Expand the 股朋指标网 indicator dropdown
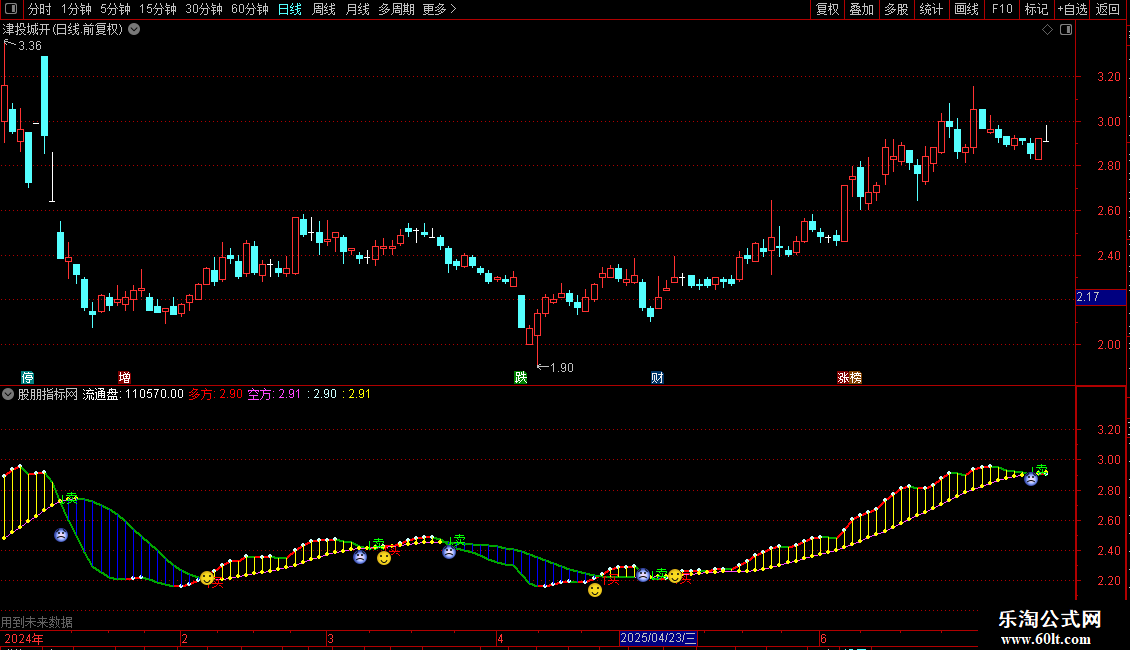Viewport: 1130px width, 650px height. coord(8,394)
